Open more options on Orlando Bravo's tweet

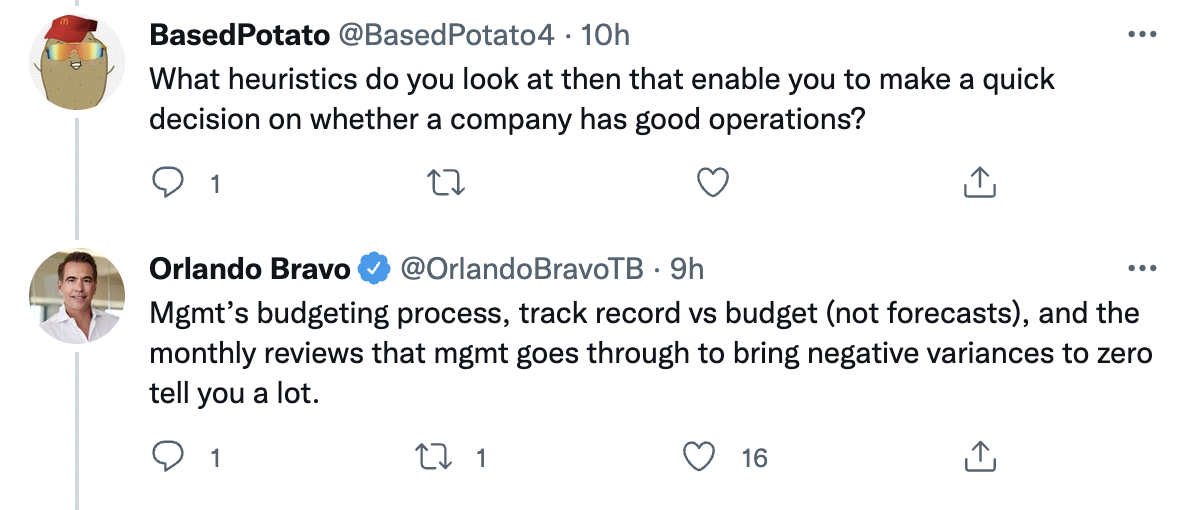(x=1142, y=268)
